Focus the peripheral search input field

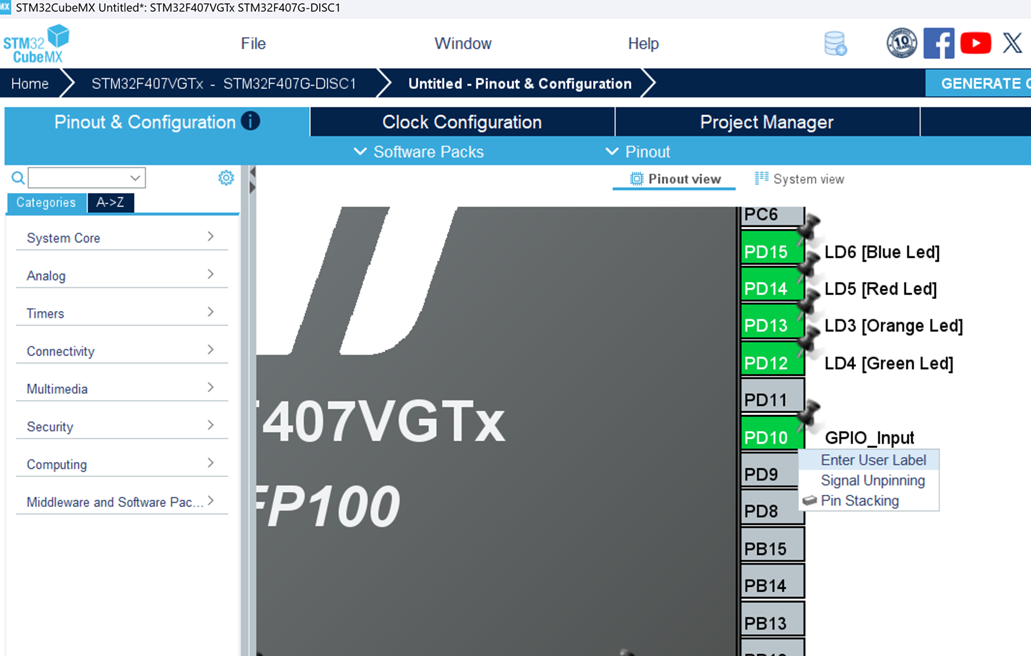(78, 177)
